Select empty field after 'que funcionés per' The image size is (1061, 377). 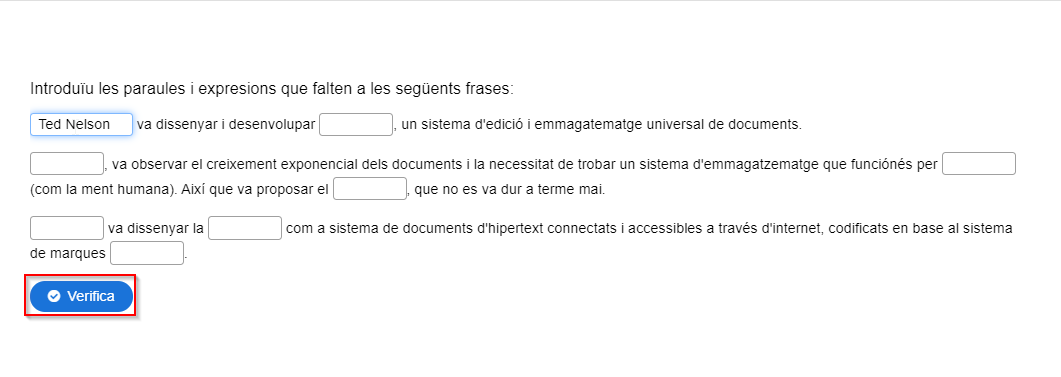tap(979, 164)
